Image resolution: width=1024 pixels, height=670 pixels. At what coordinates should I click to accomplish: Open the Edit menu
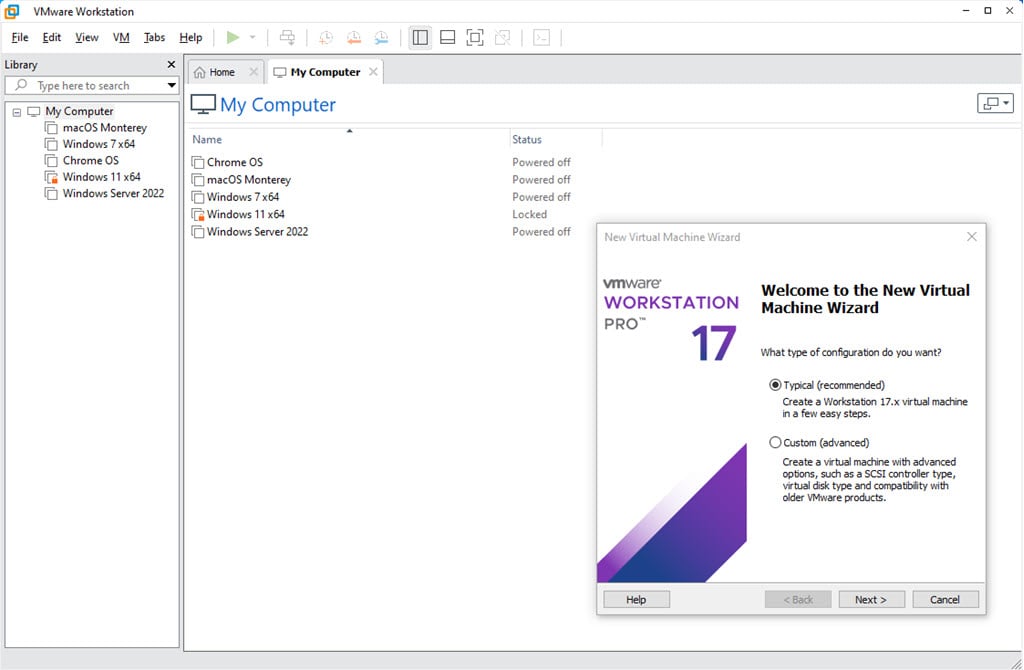(52, 38)
